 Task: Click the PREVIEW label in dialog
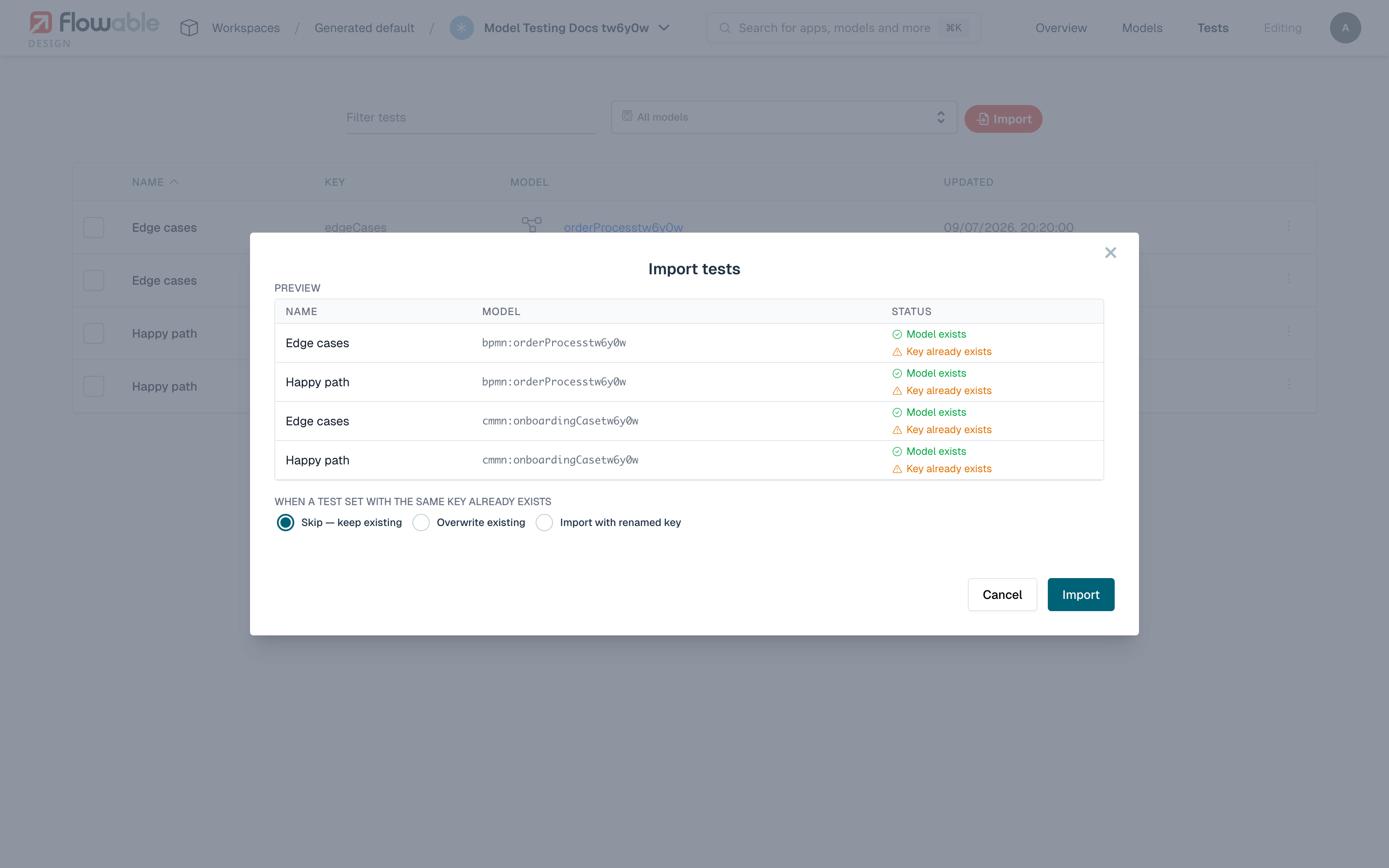pyautogui.click(x=297, y=288)
